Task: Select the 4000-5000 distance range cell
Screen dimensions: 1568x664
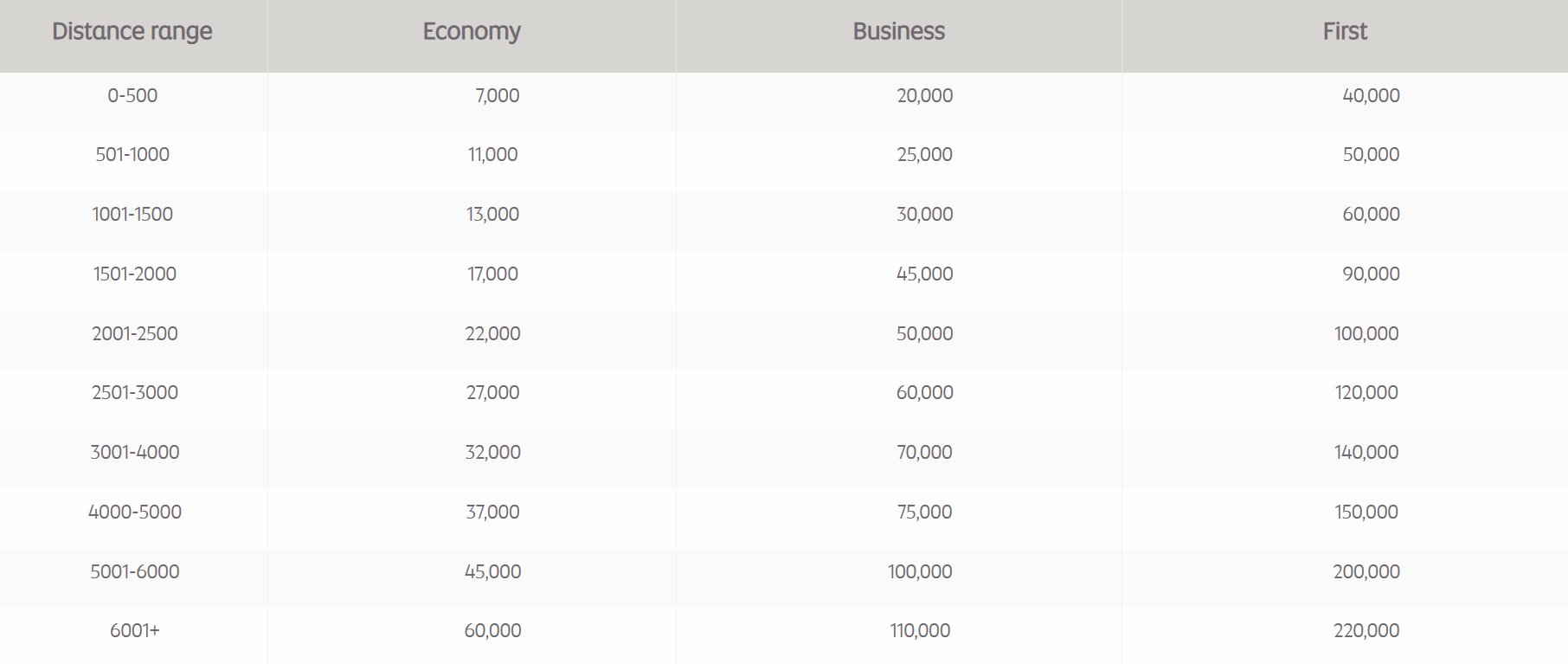Action: tap(135, 512)
